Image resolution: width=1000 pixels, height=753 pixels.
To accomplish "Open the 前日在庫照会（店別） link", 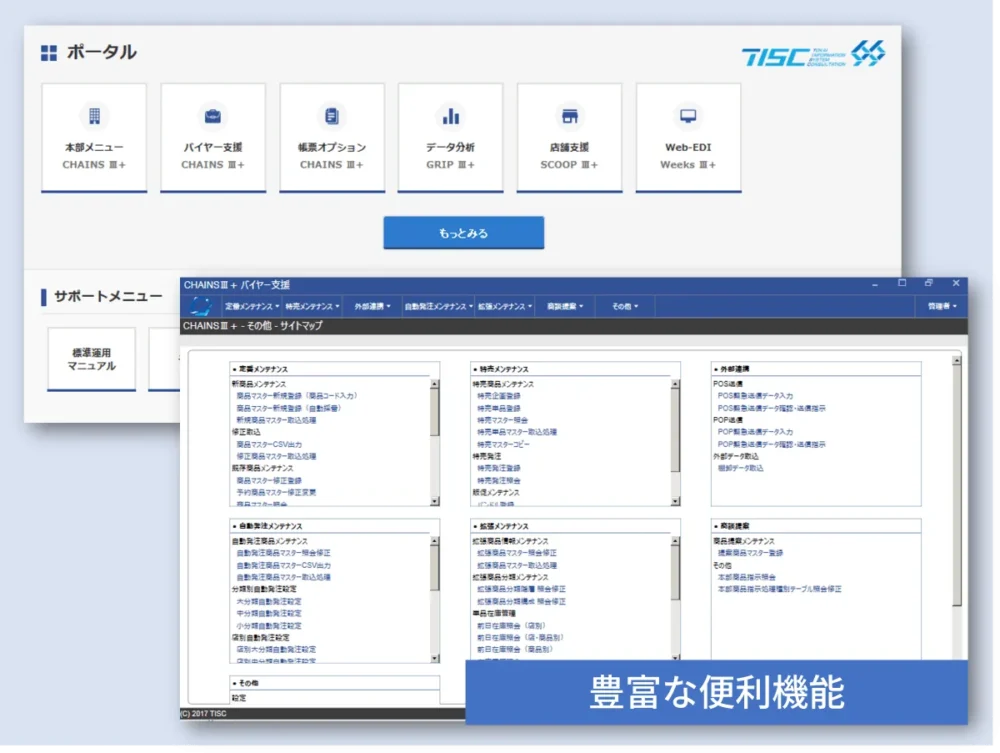I will coord(511,626).
